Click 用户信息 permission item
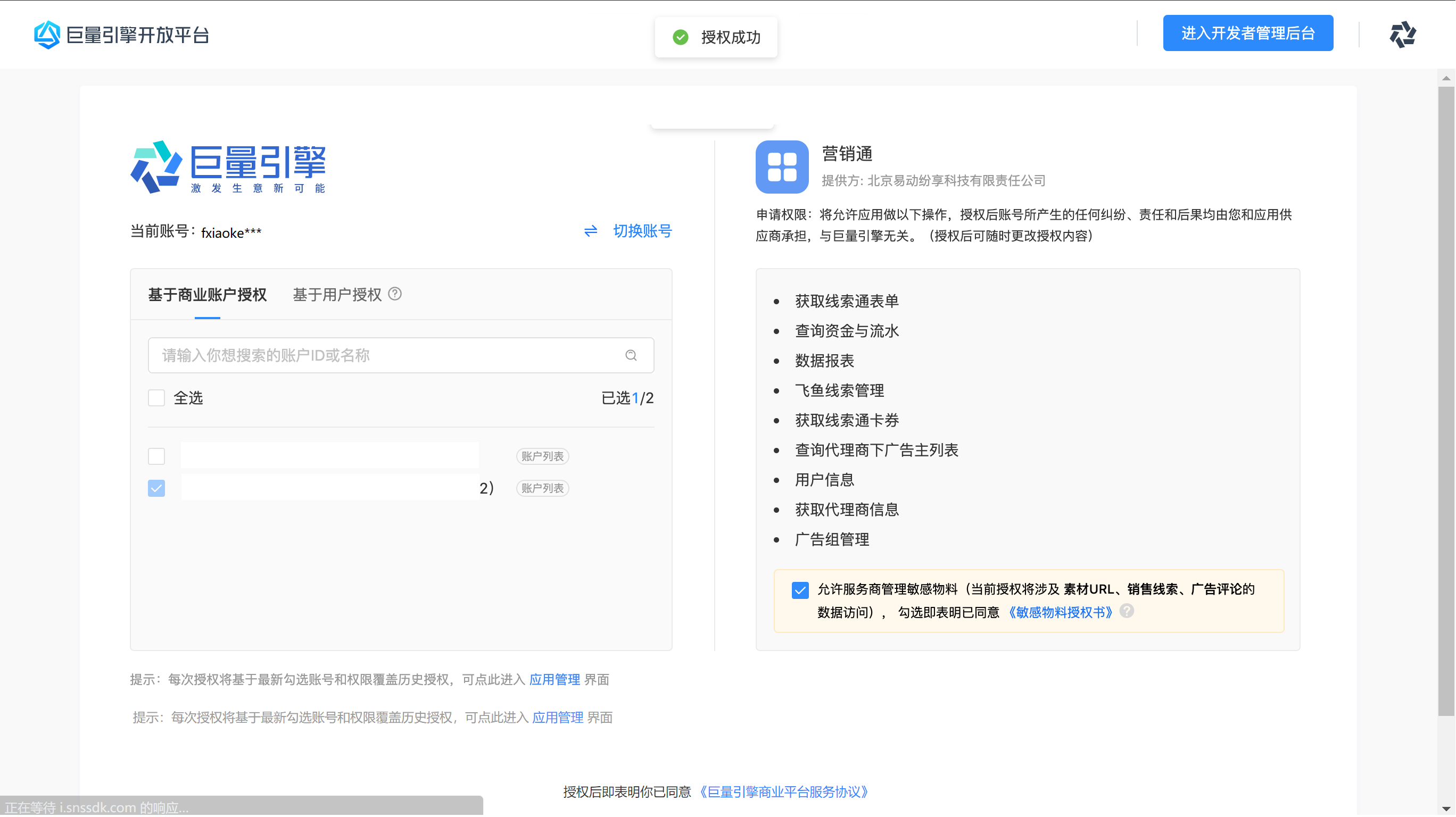The image size is (1456, 817). [824, 480]
